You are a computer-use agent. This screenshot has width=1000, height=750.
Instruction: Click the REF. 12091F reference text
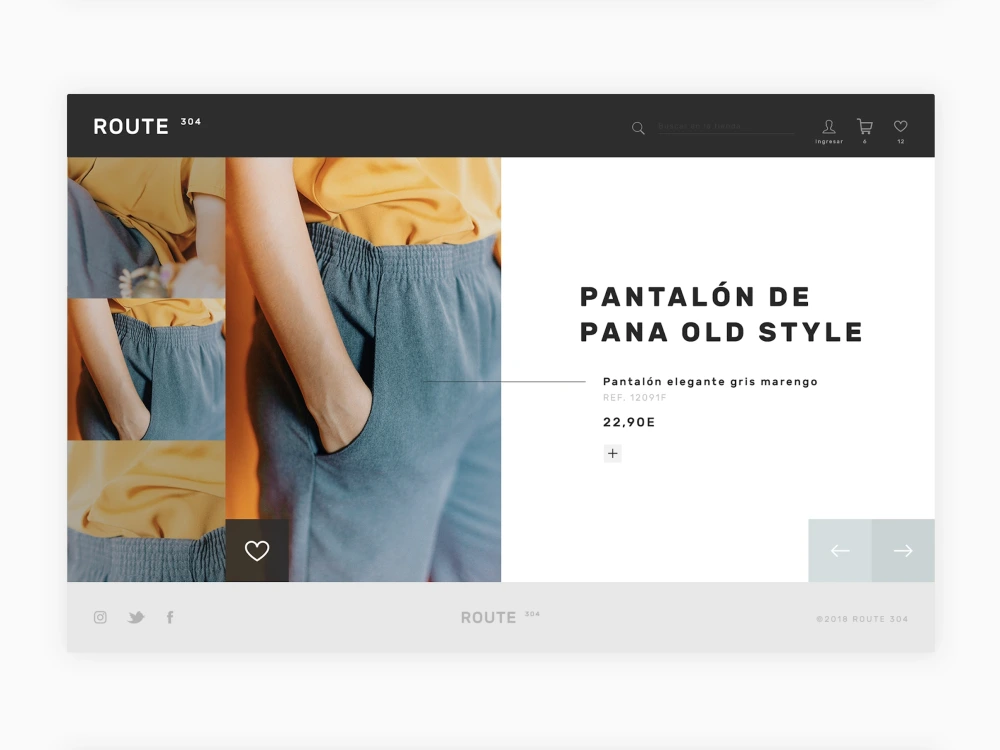click(x=635, y=397)
